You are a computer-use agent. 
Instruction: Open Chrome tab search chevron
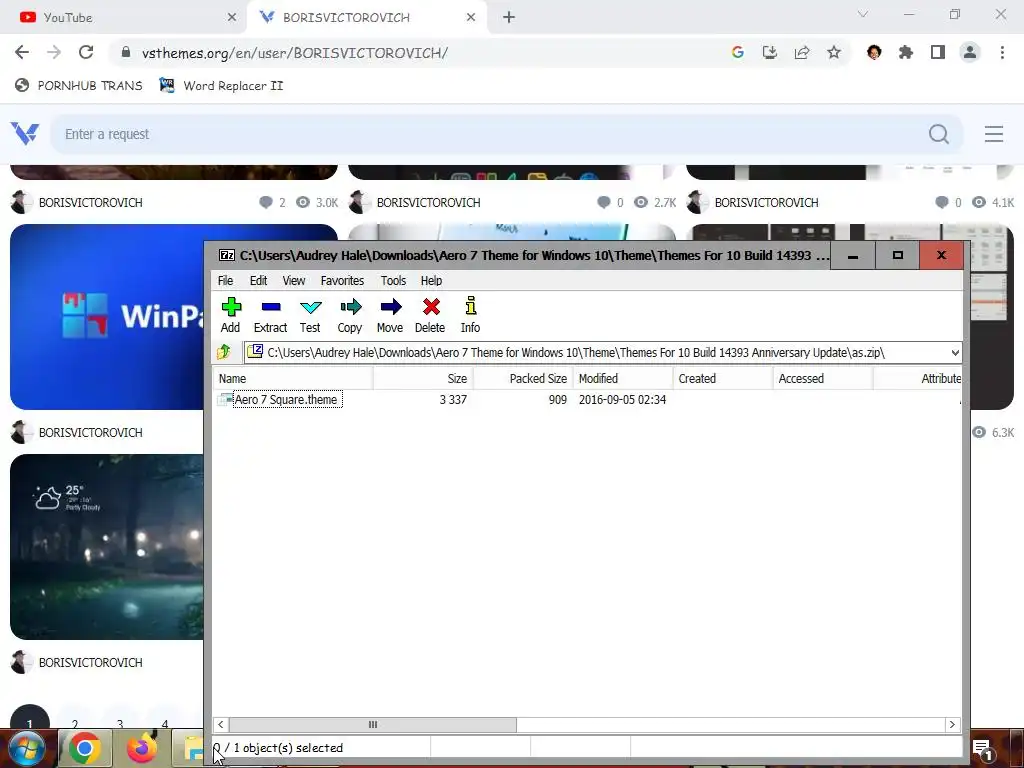pos(863,14)
